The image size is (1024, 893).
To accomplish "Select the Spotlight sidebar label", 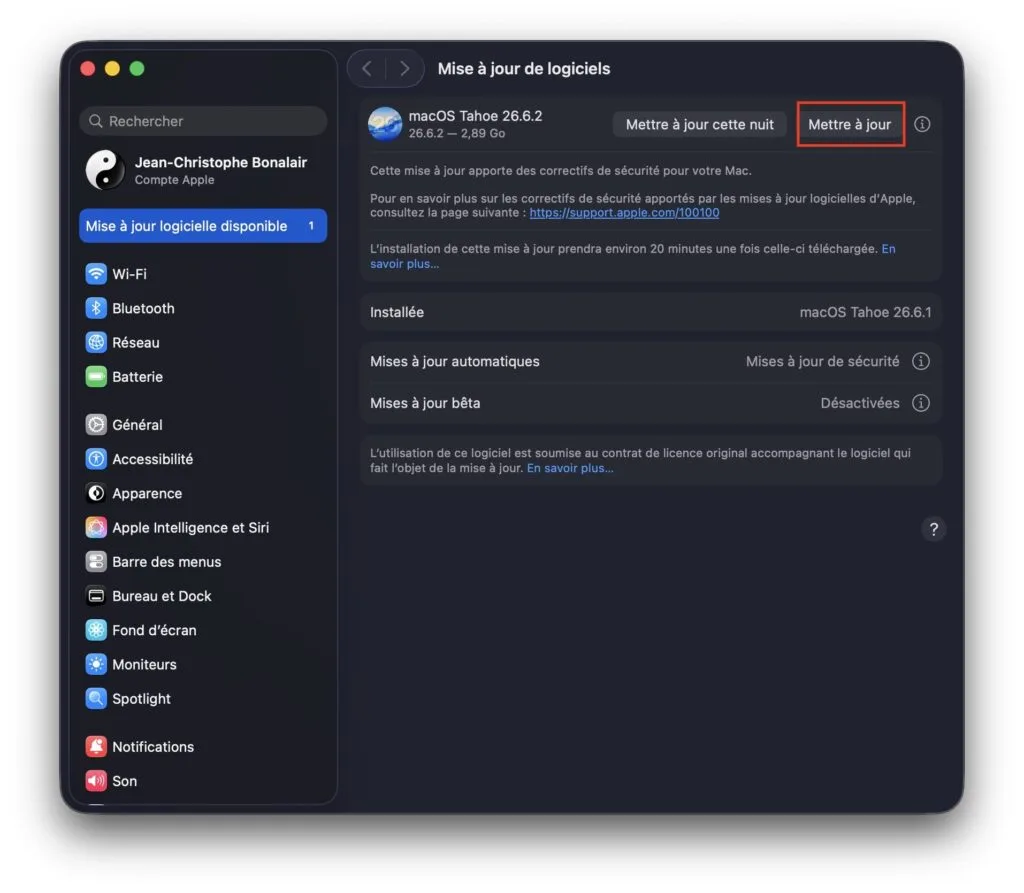I will point(141,699).
